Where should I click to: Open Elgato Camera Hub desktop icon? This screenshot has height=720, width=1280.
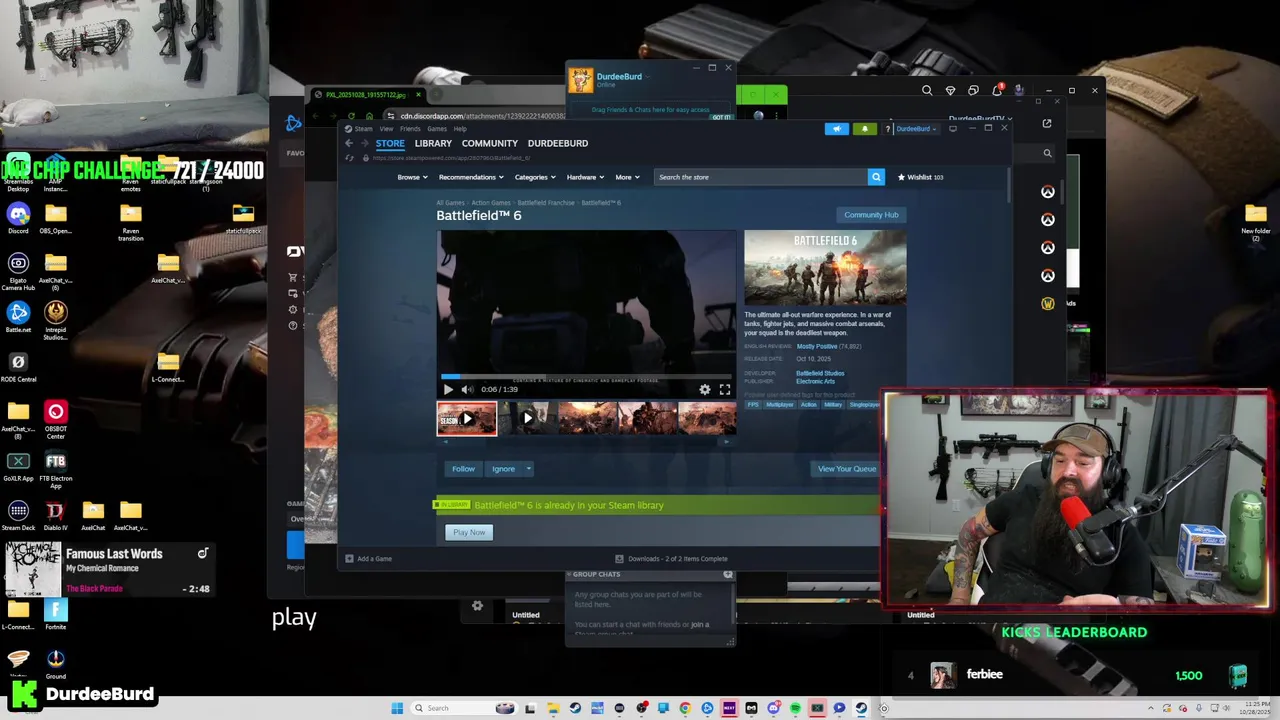tap(18, 268)
